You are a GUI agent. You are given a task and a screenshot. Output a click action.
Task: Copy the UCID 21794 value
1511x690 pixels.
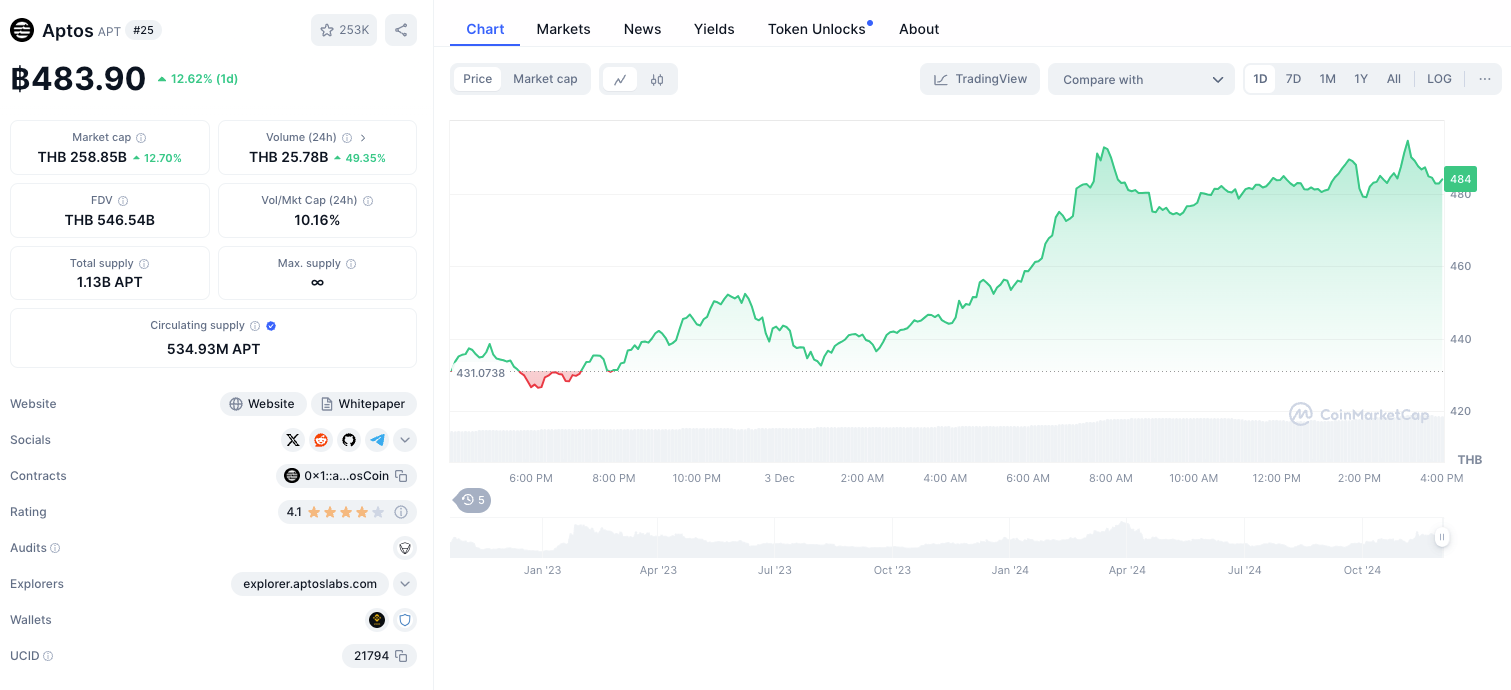click(x=401, y=656)
